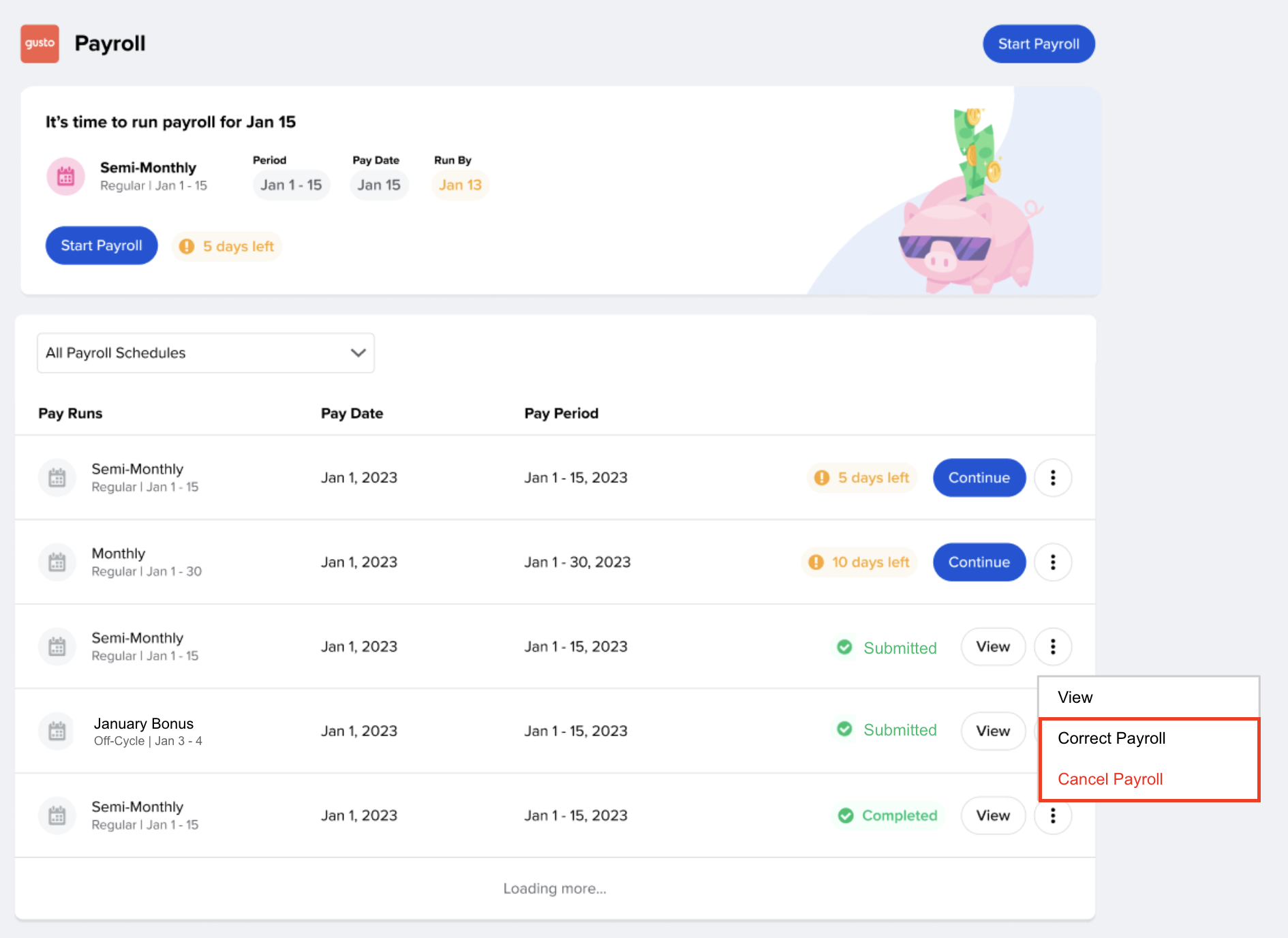Click three-dot menu on first Submitted Semi-Monthly row
Image resolution: width=1288 pixels, height=938 pixels.
[1053, 647]
